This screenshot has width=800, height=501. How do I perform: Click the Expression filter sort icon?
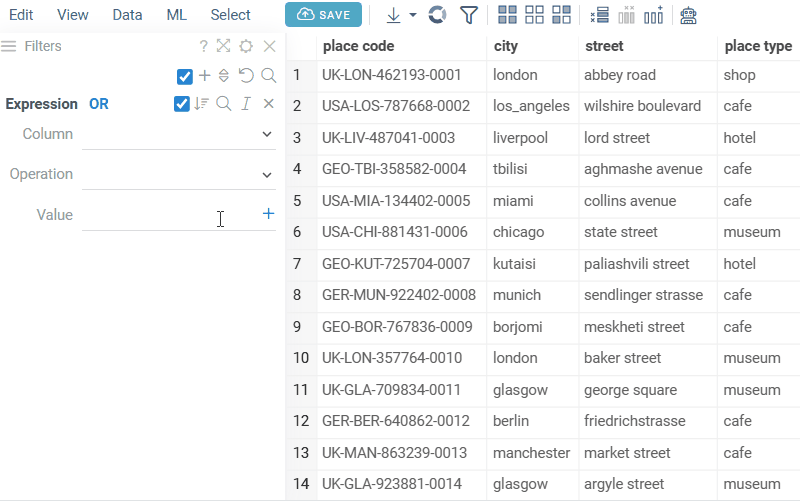tap(202, 104)
